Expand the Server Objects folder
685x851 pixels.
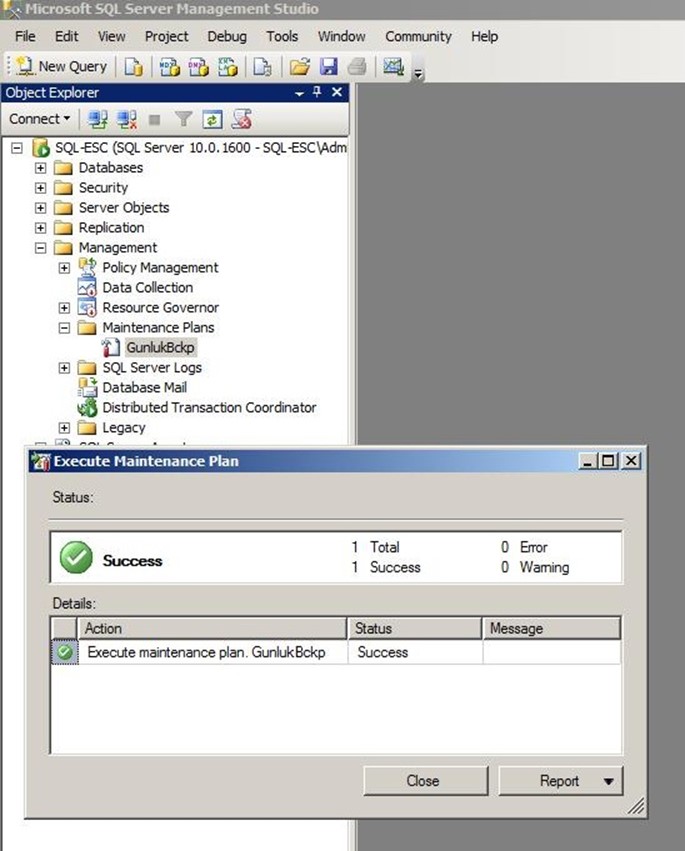(x=40, y=208)
